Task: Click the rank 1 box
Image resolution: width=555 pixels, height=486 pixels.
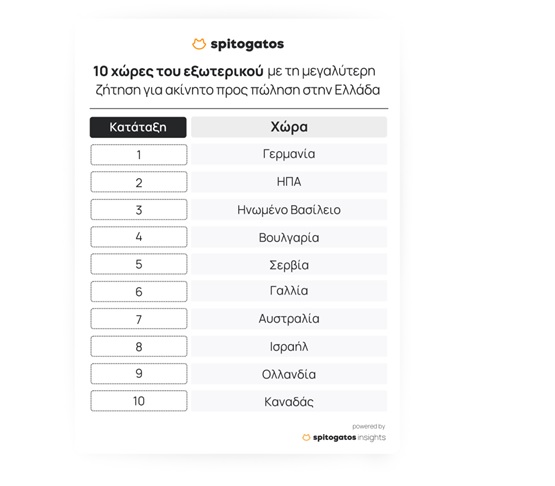Action: [139, 155]
